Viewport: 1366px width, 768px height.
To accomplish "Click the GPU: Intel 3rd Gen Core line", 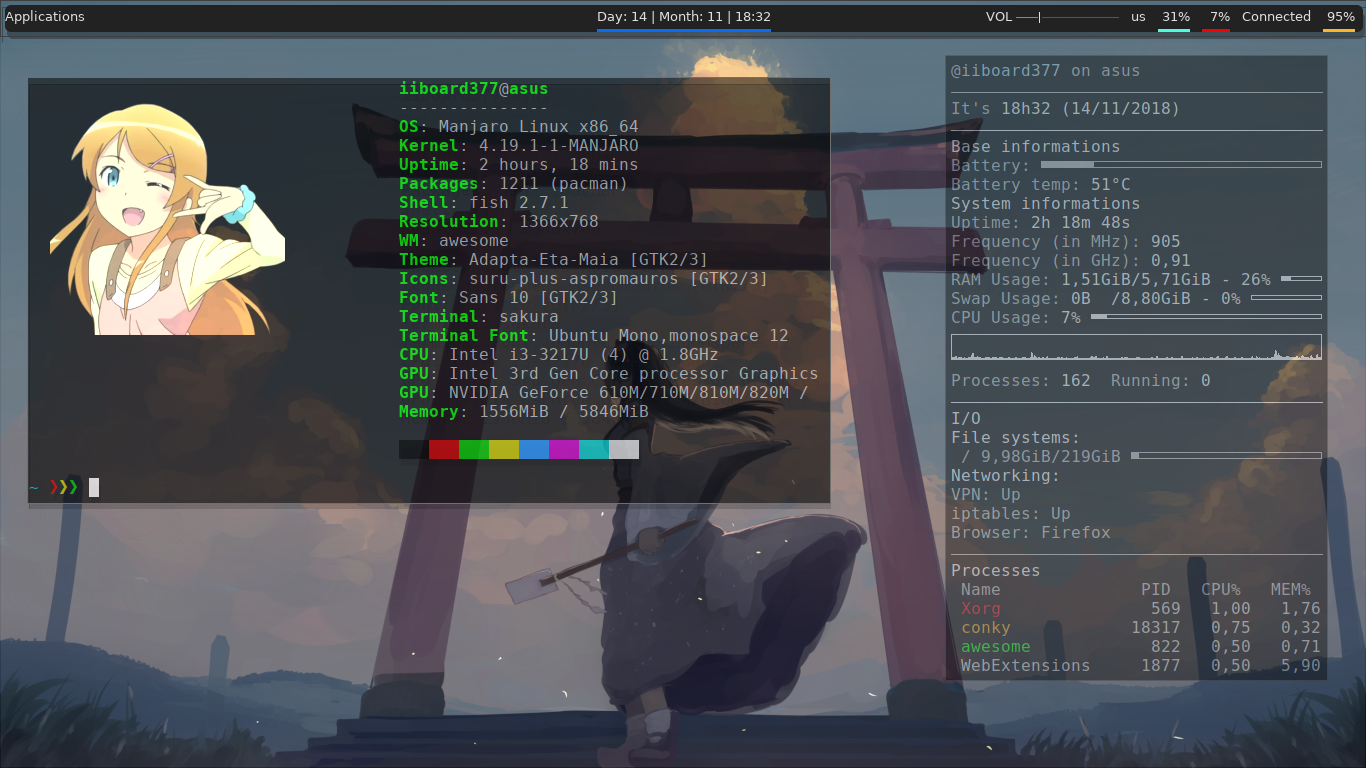I will (x=609, y=374).
